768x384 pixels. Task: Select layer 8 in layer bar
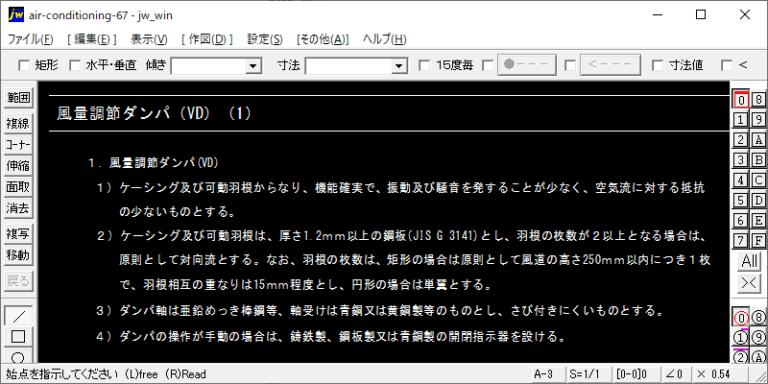pyautogui.click(x=758, y=99)
